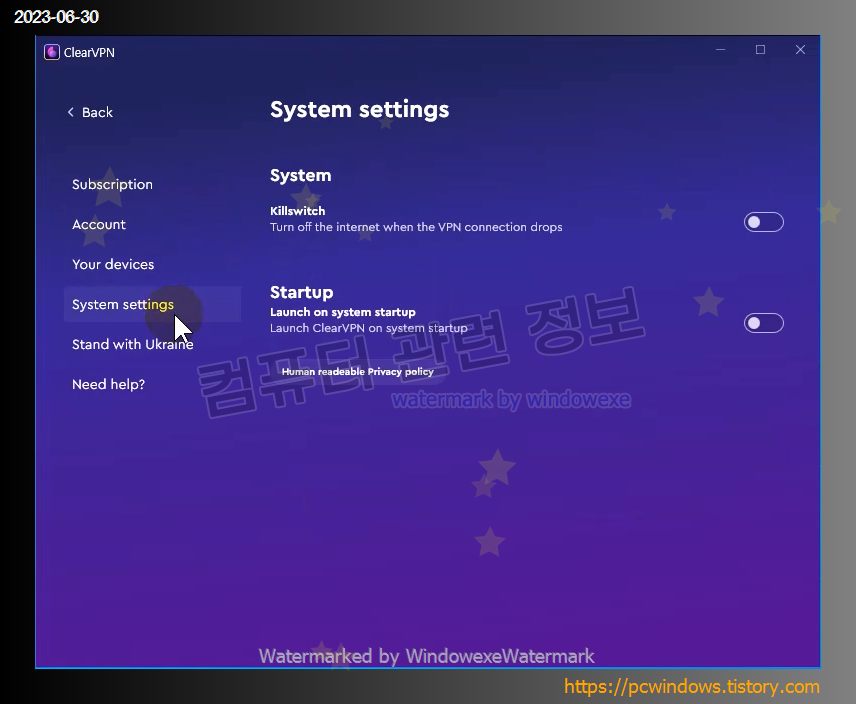The width and height of the screenshot is (856, 704).
Task: Open Stand with Ukraine page
Action: (x=133, y=344)
